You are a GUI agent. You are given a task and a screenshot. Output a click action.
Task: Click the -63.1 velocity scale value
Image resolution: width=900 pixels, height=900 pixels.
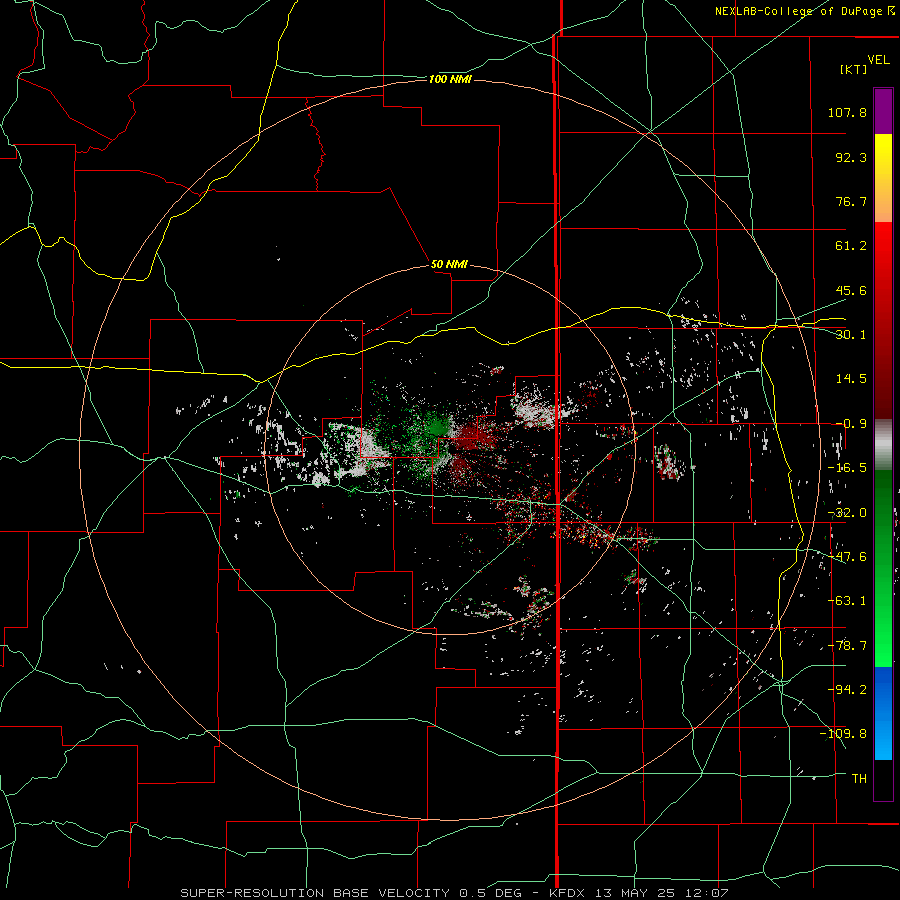(x=847, y=601)
